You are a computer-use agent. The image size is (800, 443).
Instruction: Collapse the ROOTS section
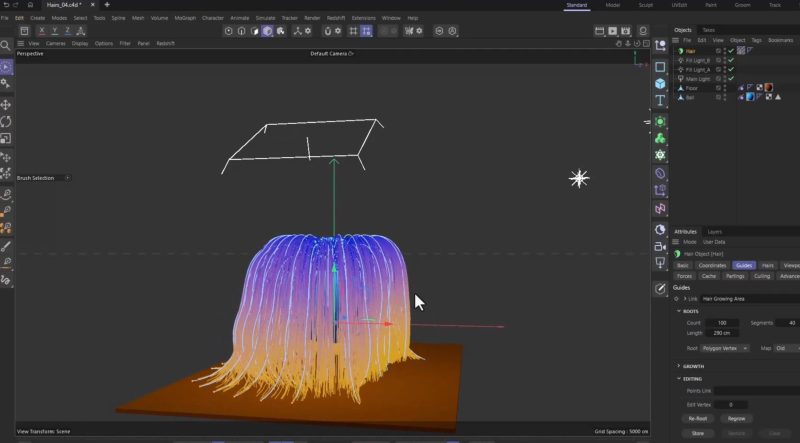(x=679, y=311)
